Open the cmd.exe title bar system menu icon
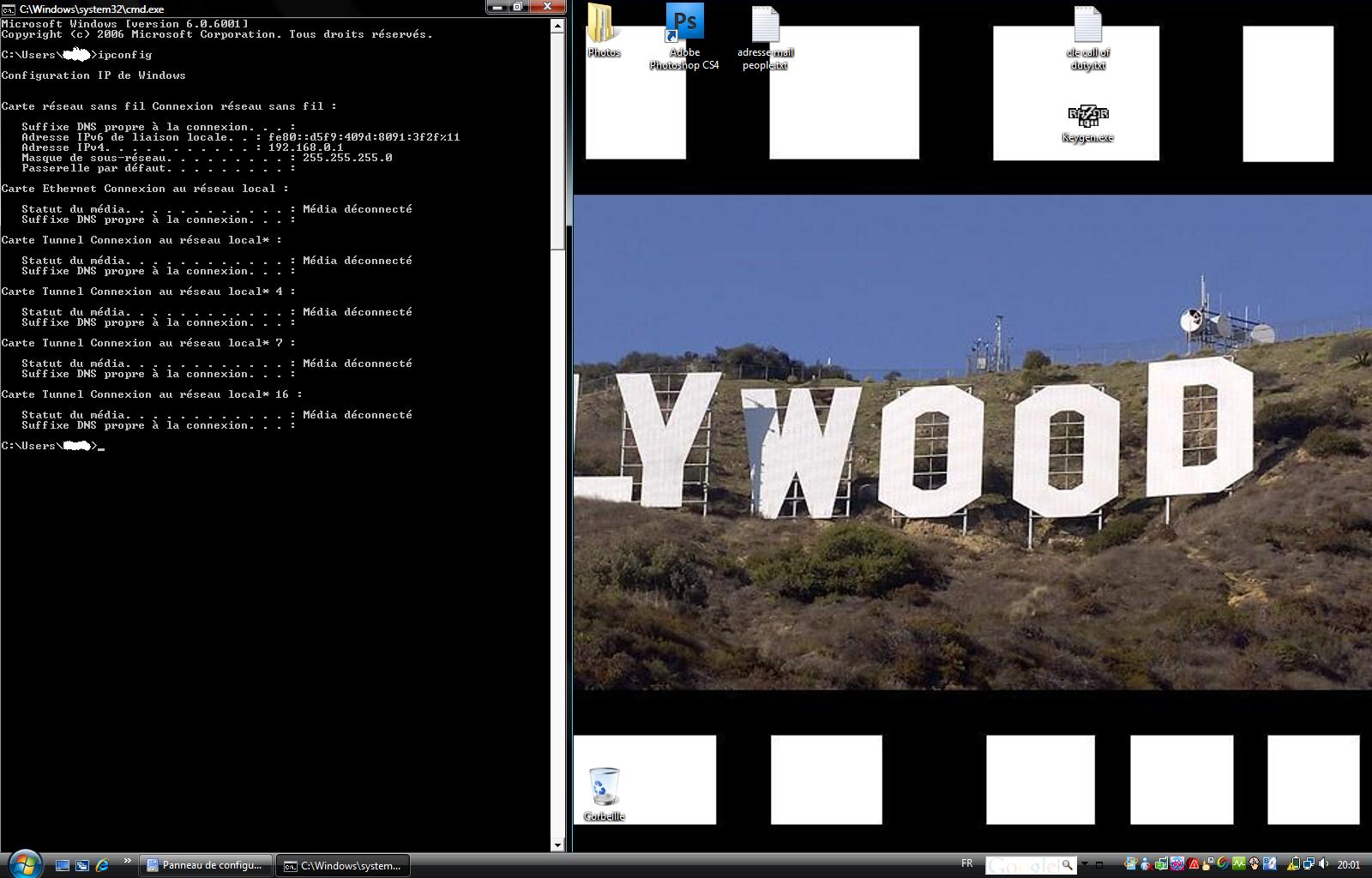 9,9
